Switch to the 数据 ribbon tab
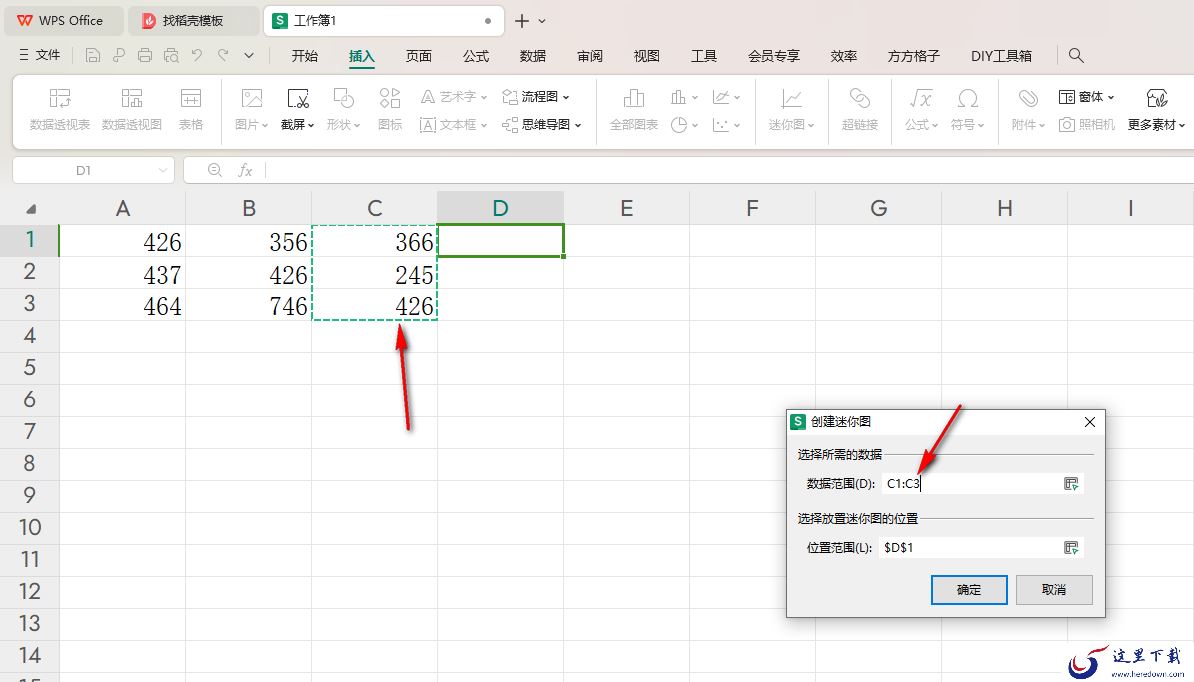Viewport: 1194px width, 682px height. coord(533,56)
